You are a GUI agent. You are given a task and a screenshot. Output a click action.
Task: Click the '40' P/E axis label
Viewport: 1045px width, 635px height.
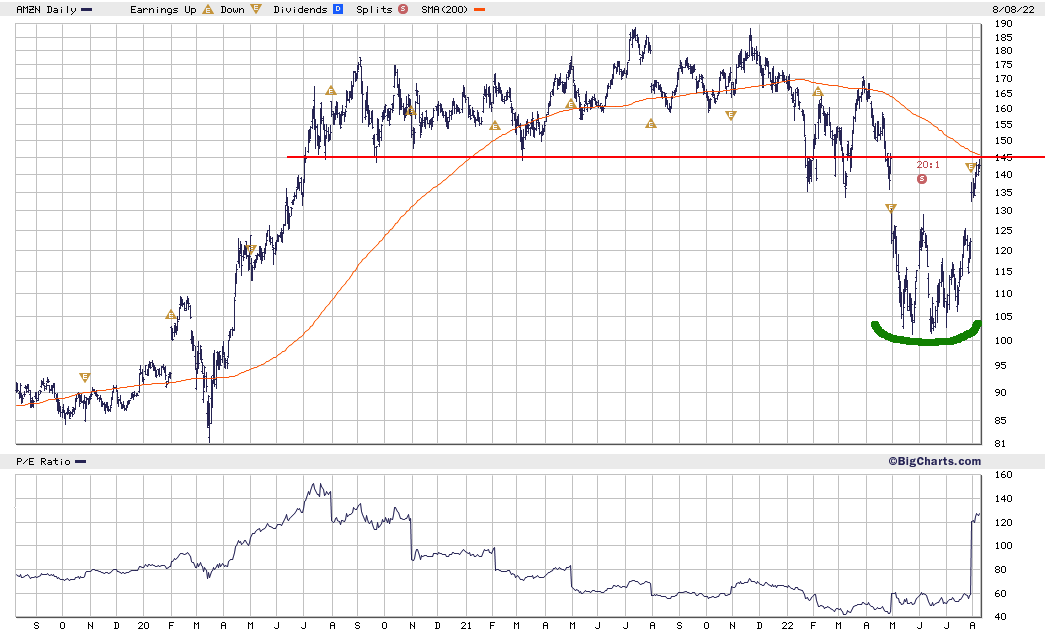click(x=1000, y=617)
